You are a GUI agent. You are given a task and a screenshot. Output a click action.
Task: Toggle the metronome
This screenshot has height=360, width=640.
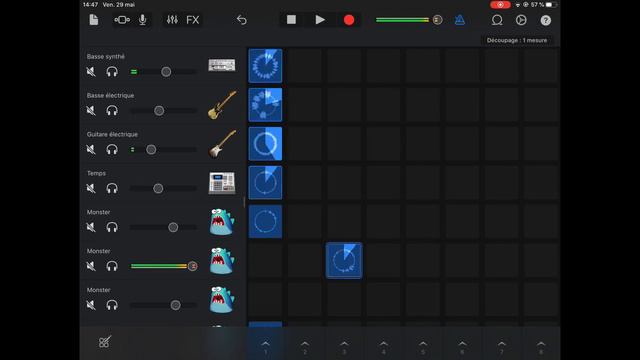tap(460, 20)
